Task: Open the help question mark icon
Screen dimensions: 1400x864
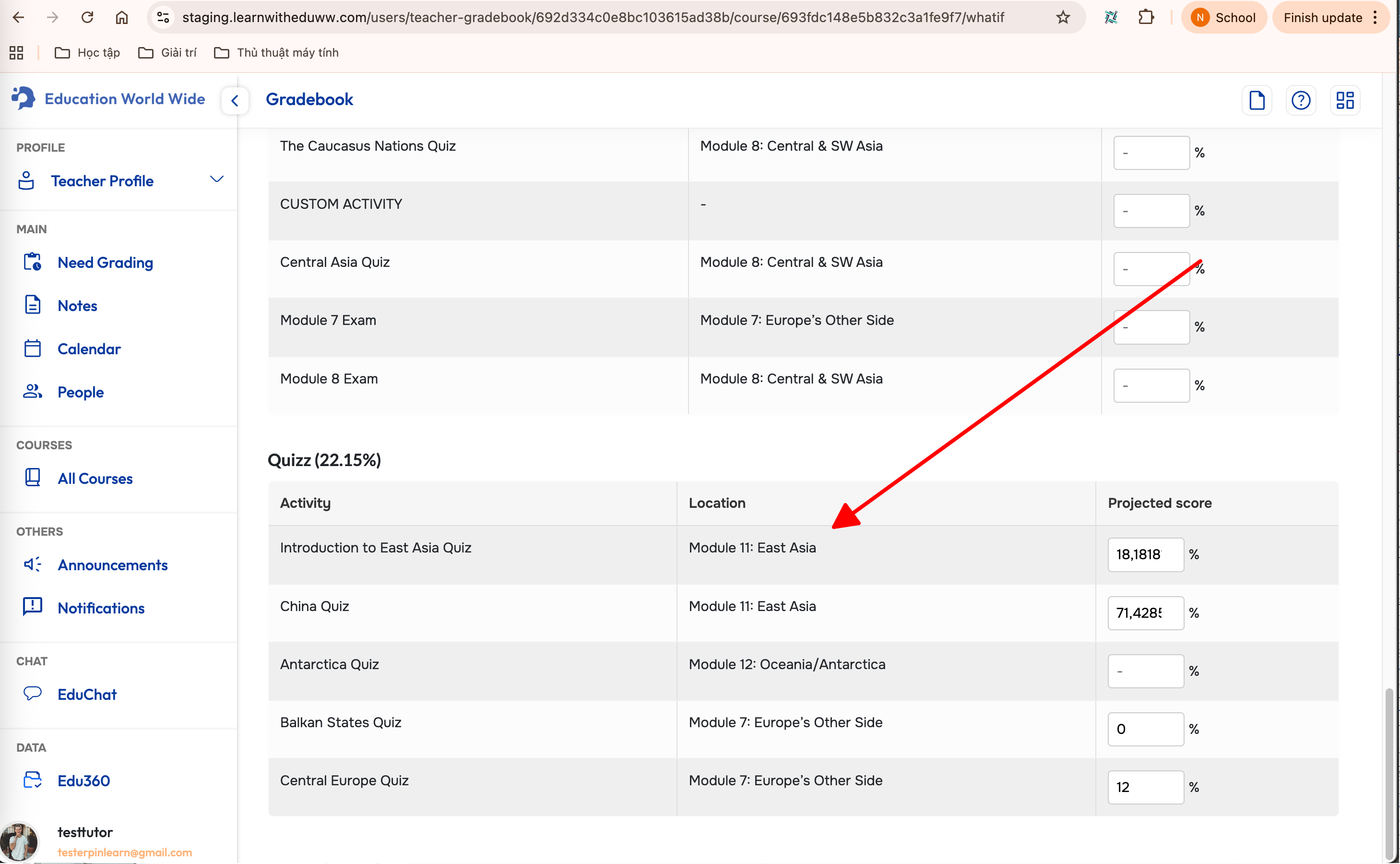Action: point(1301,101)
